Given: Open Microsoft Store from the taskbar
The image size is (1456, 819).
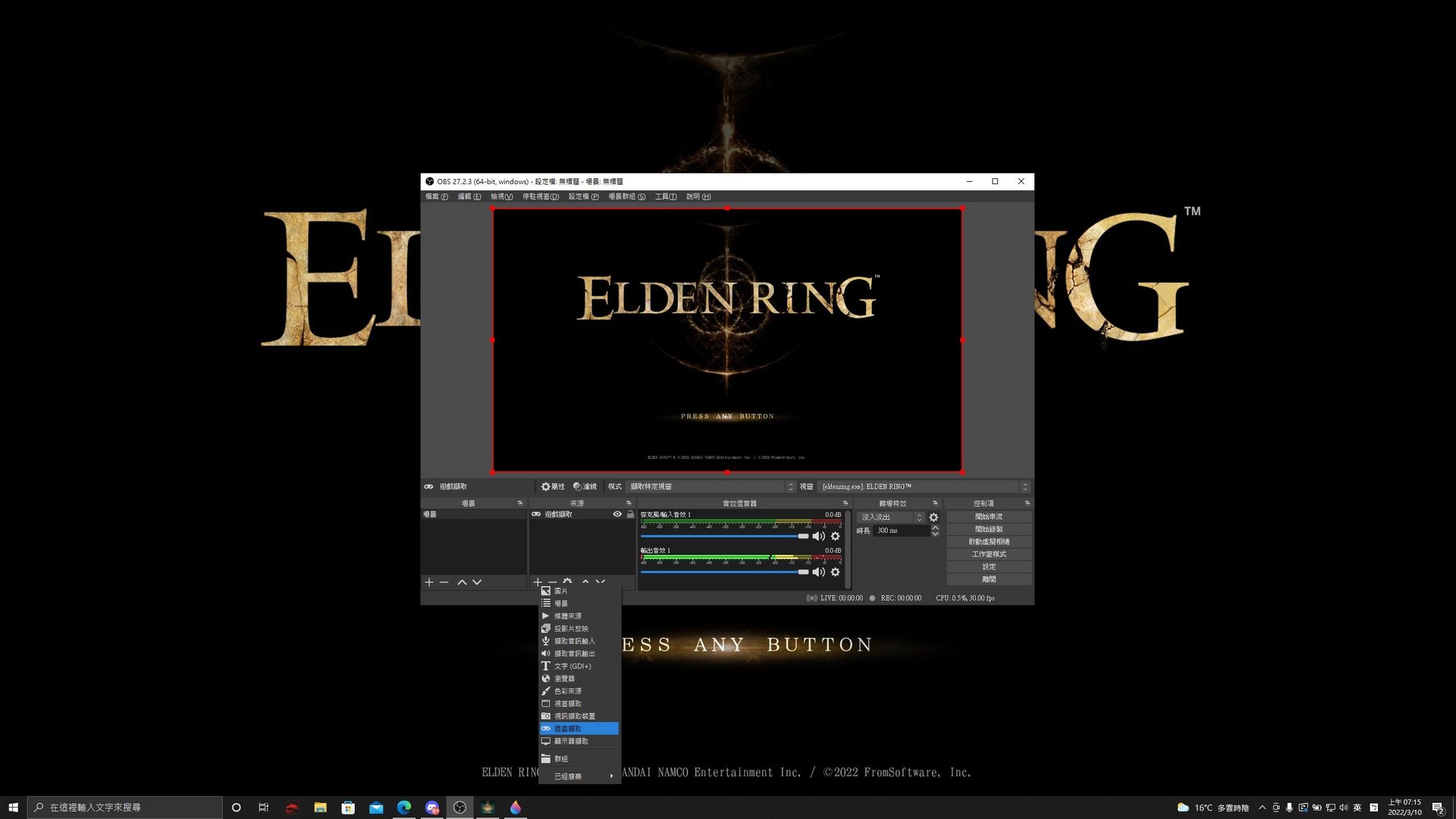Looking at the screenshot, I should (x=348, y=808).
